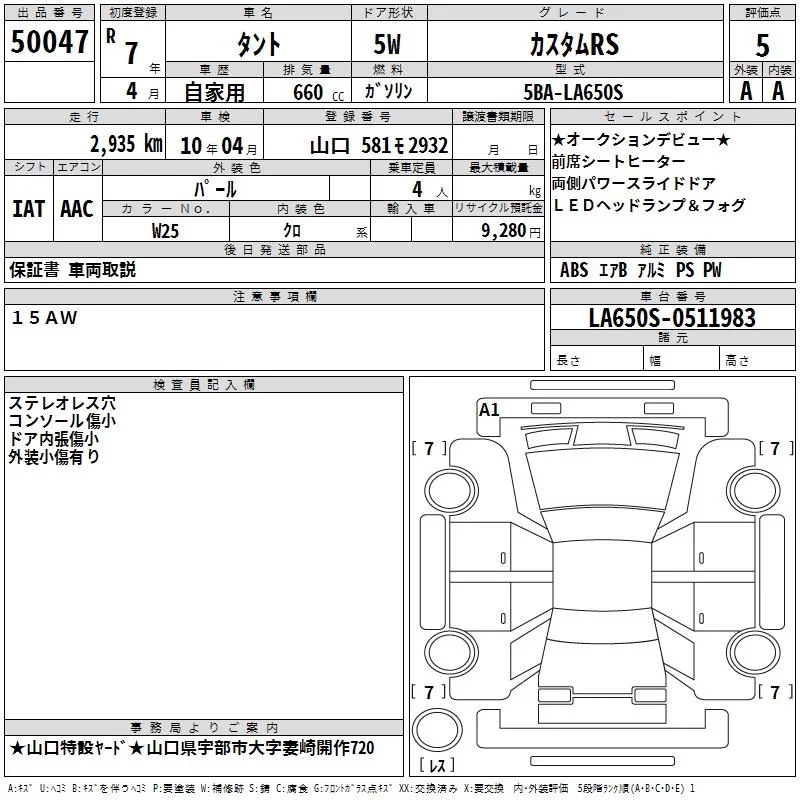Click the inspector note ドア内張傷小

54,439
